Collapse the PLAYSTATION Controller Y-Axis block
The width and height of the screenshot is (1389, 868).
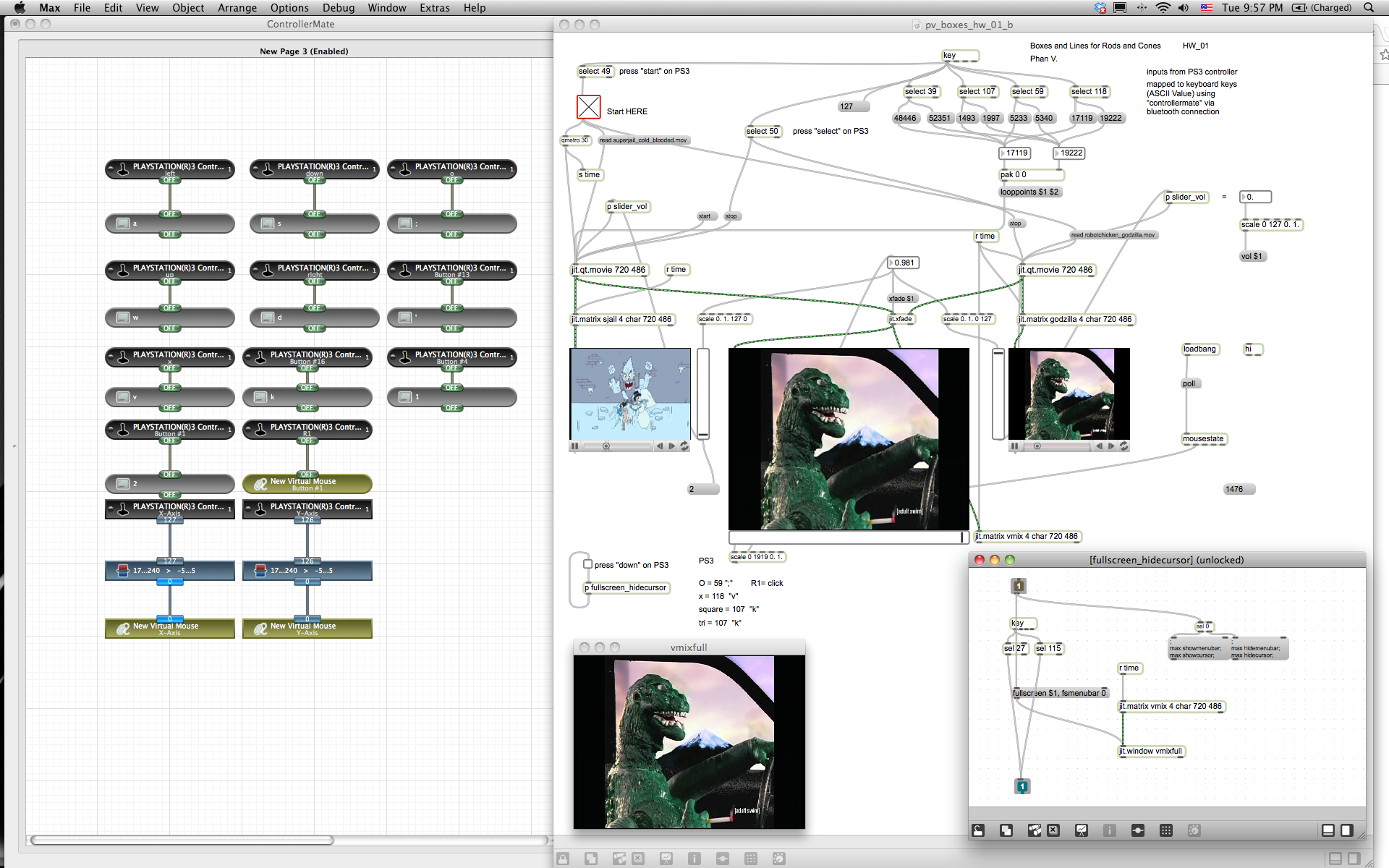pos(248,509)
